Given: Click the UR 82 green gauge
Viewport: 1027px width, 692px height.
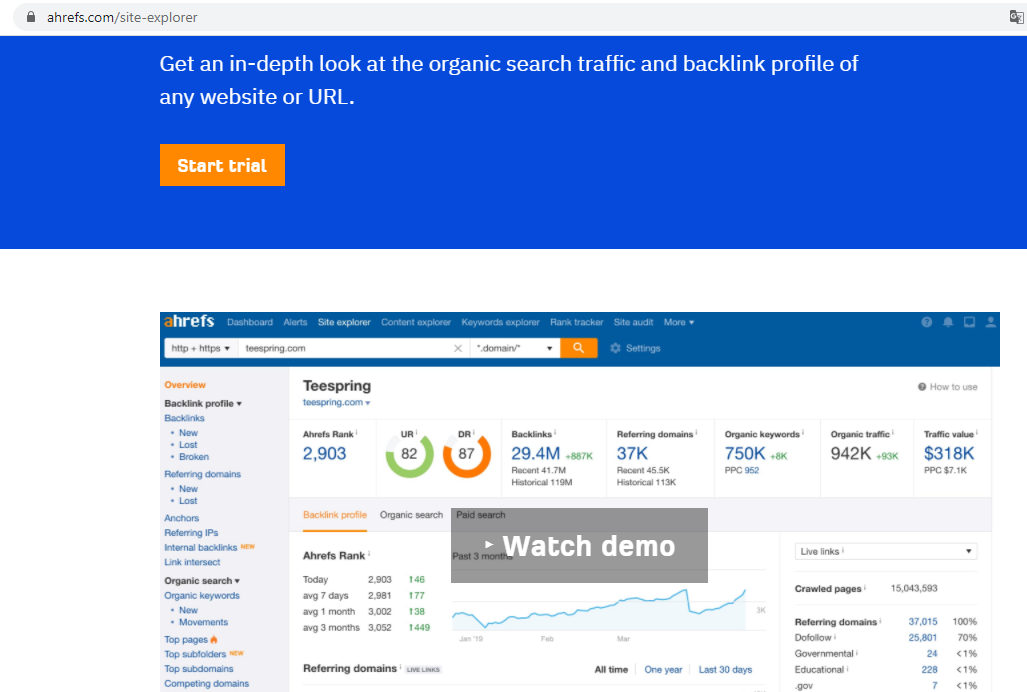Looking at the screenshot, I should (409, 454).
